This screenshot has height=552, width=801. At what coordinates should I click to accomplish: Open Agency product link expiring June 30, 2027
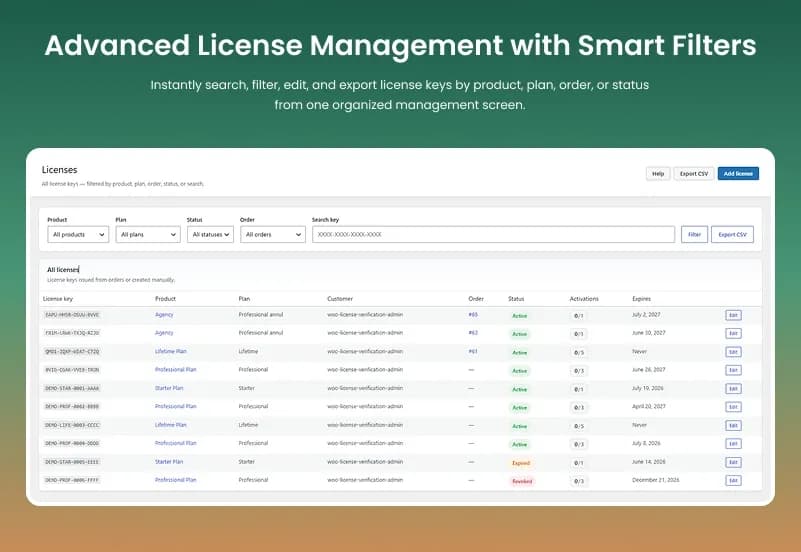click(x=164, y=333)
